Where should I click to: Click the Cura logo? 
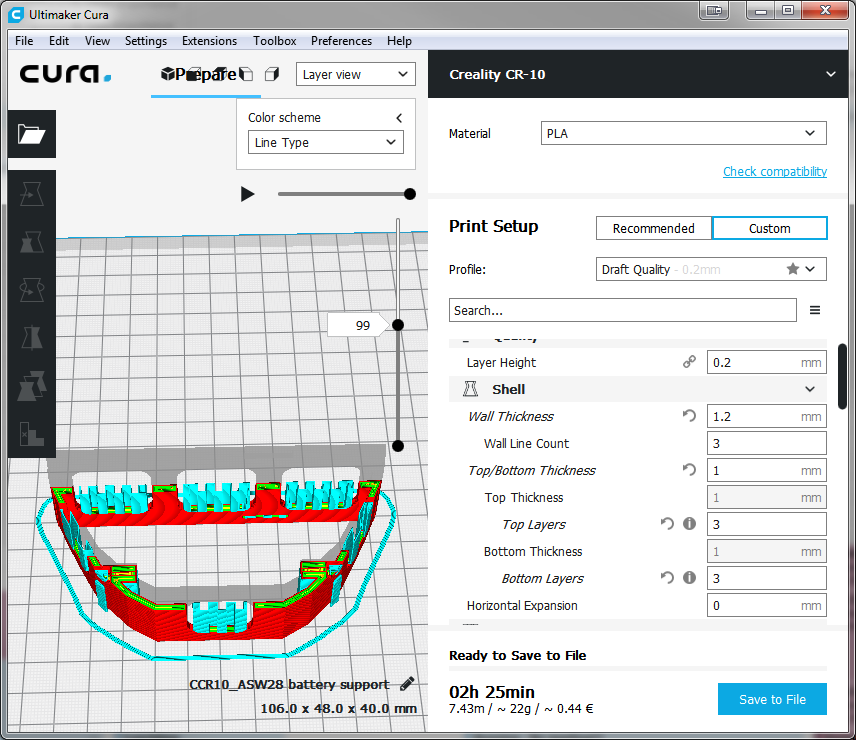point(66,74)
